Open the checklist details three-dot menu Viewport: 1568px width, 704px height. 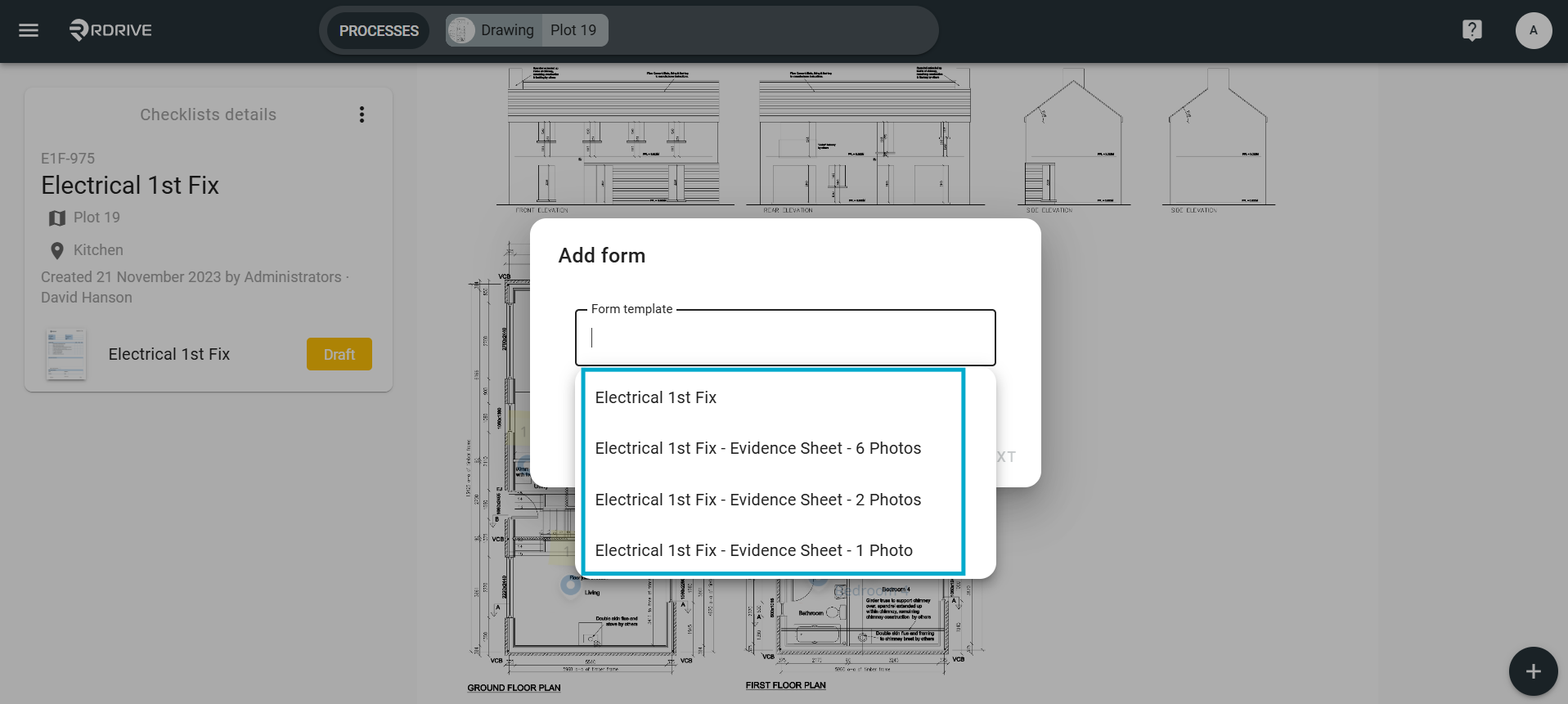click(x=362, y=114)
